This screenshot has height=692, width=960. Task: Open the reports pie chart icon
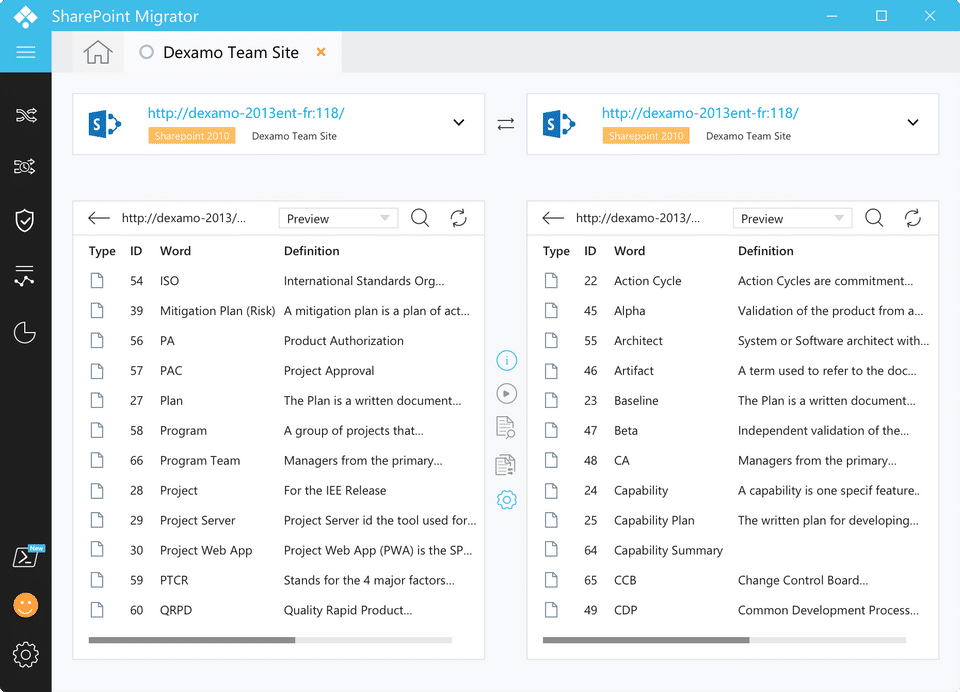[25, 333]
